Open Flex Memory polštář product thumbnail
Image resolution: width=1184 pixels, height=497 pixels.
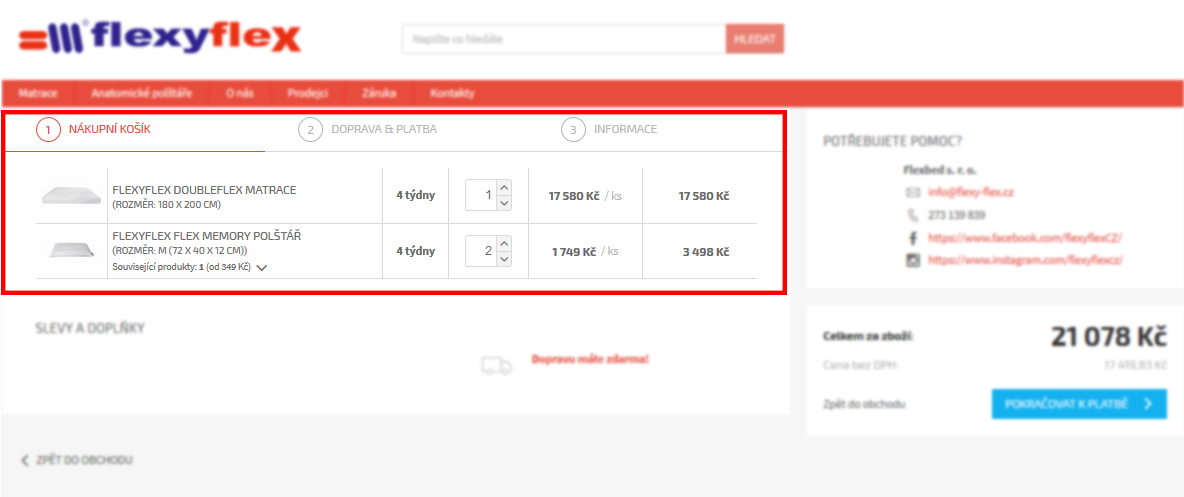coord(71,251)
